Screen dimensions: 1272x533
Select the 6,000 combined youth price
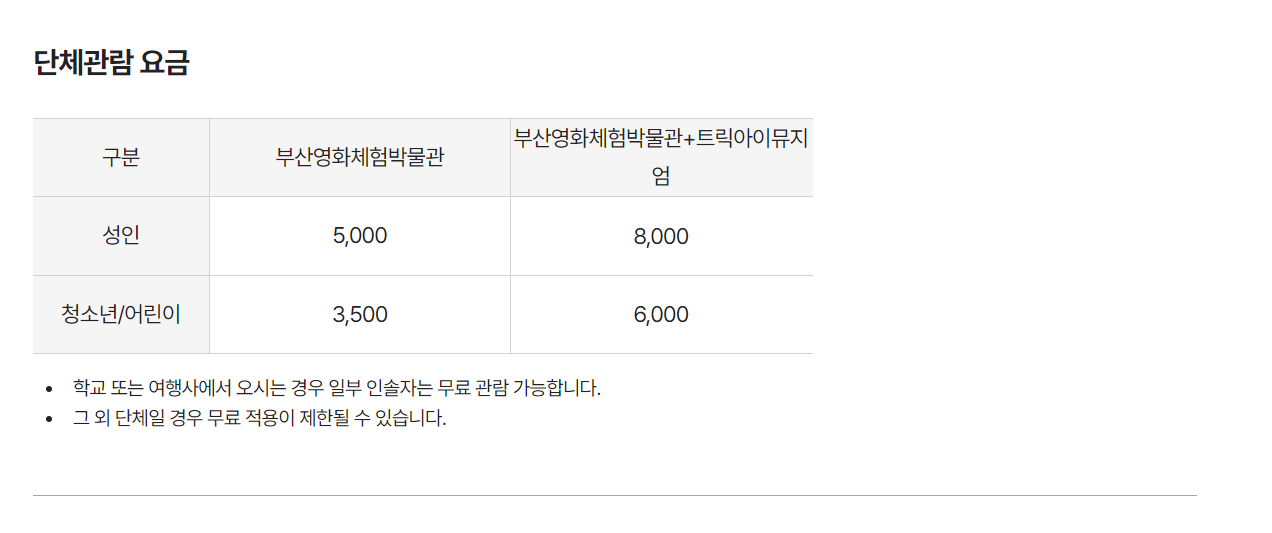click(x=661, y=315)
